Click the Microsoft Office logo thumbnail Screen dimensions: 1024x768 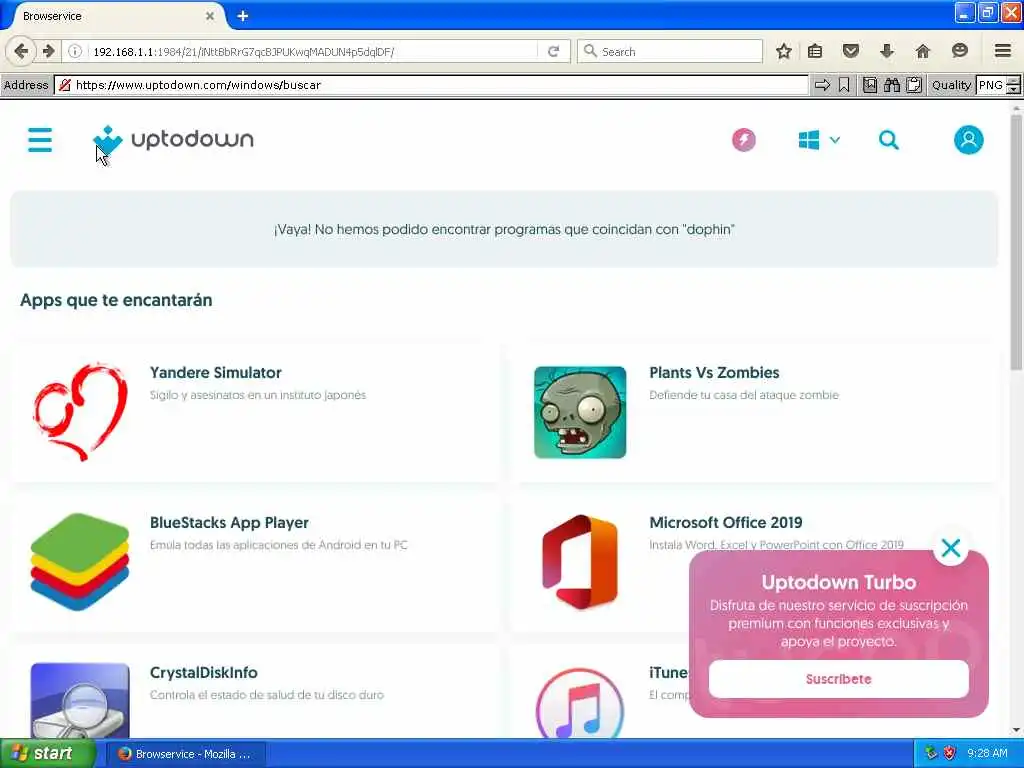(580, 562)
